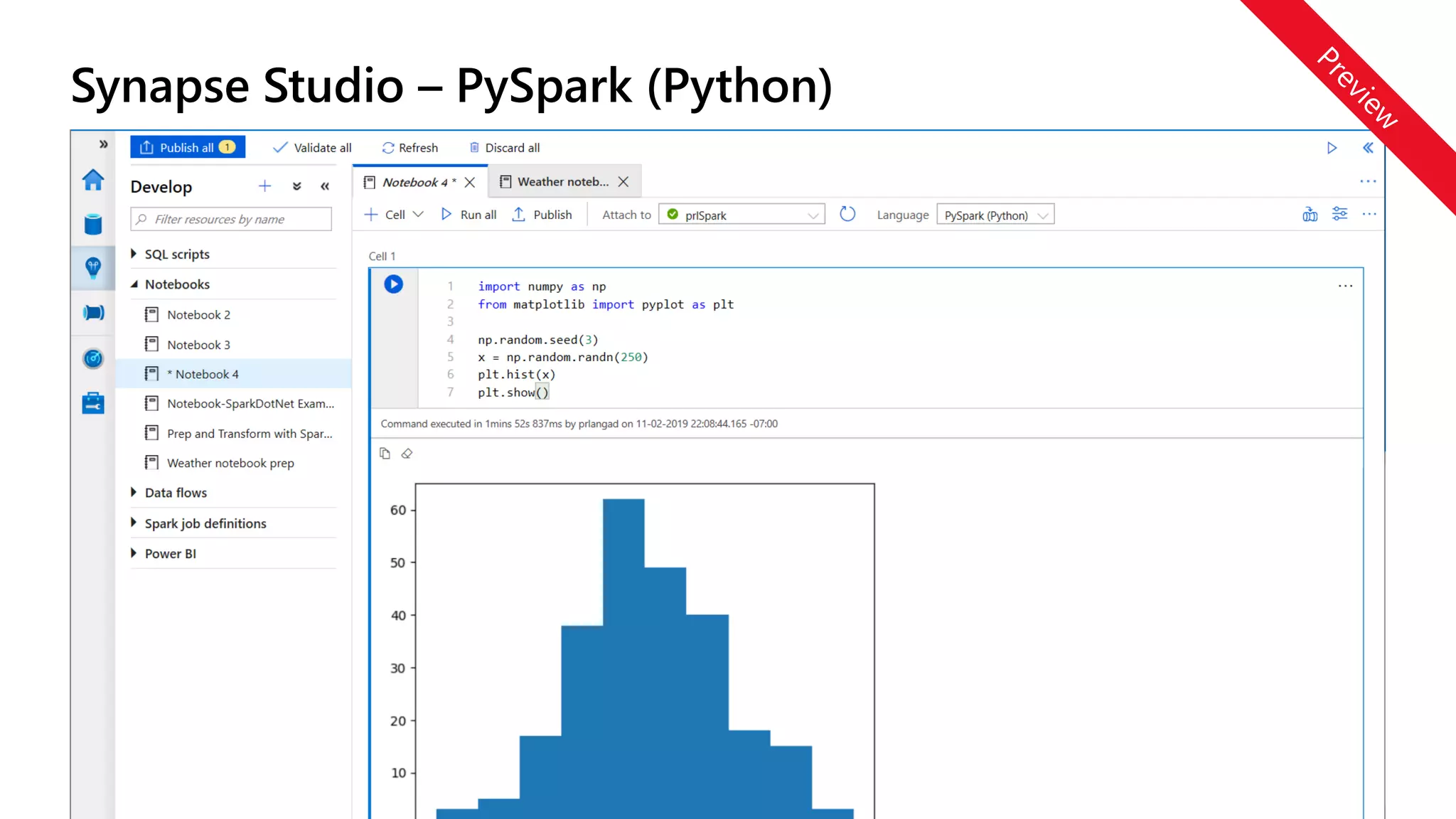Screen dimensions: 1456x819
Task: Refresh the Spark pool attachment
Action: pyautogui.click(x=847, y=214)
